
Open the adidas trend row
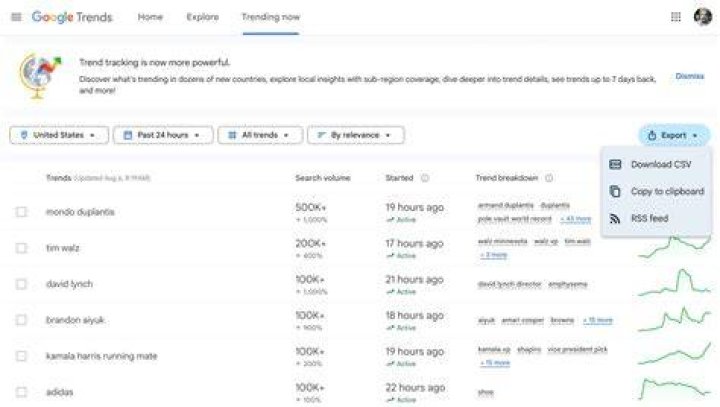pyautogui.click(x=60, y=392)
